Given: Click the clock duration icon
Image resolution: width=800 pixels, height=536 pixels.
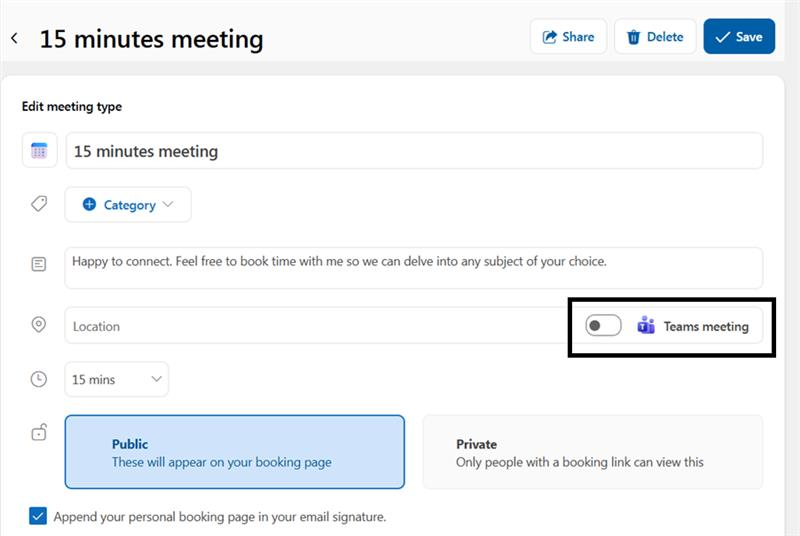Looking at the screenshot, I should [x=39, y=379].
